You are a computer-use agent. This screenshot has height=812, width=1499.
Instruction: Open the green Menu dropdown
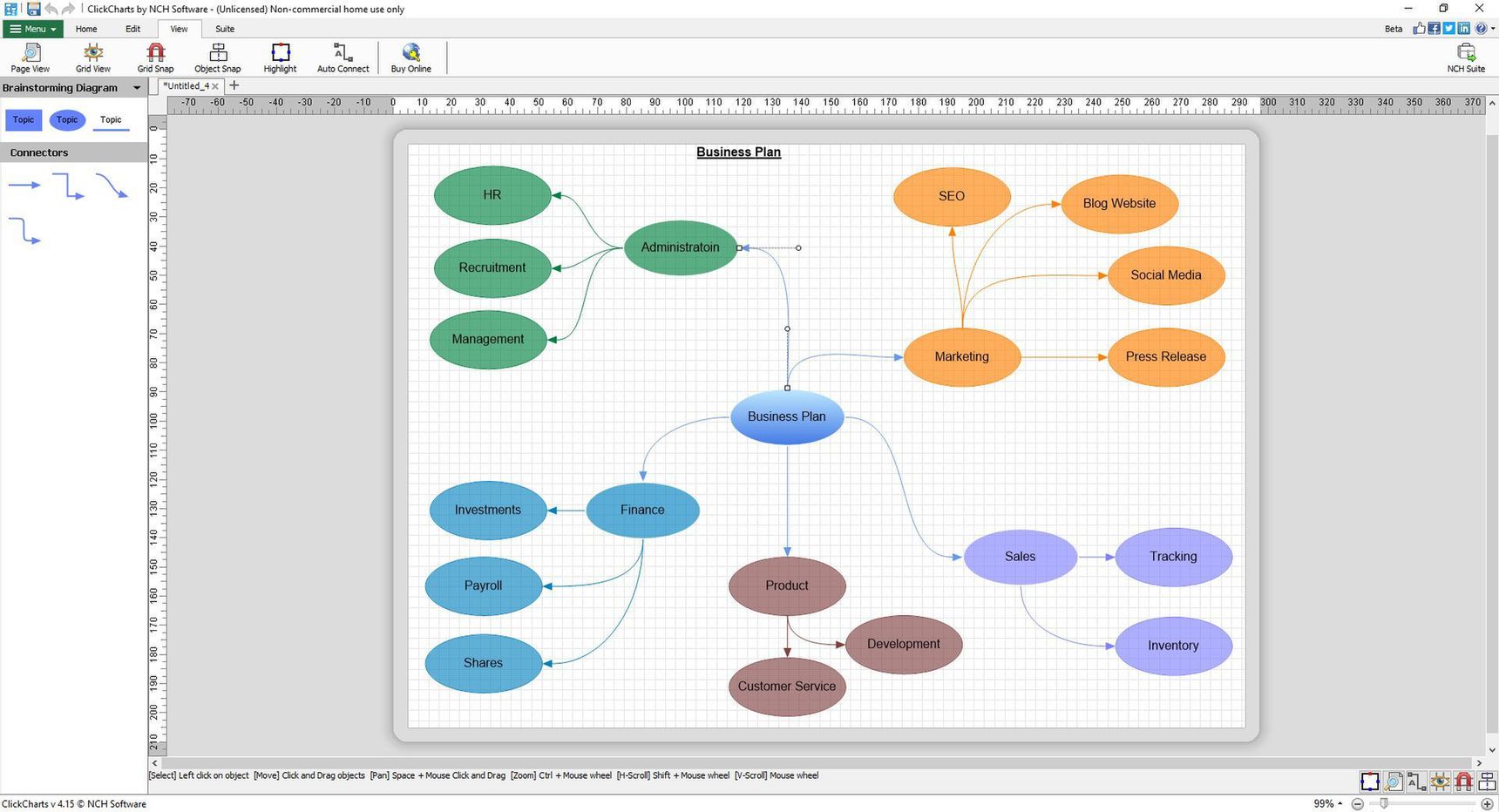[x=33, y=29]
